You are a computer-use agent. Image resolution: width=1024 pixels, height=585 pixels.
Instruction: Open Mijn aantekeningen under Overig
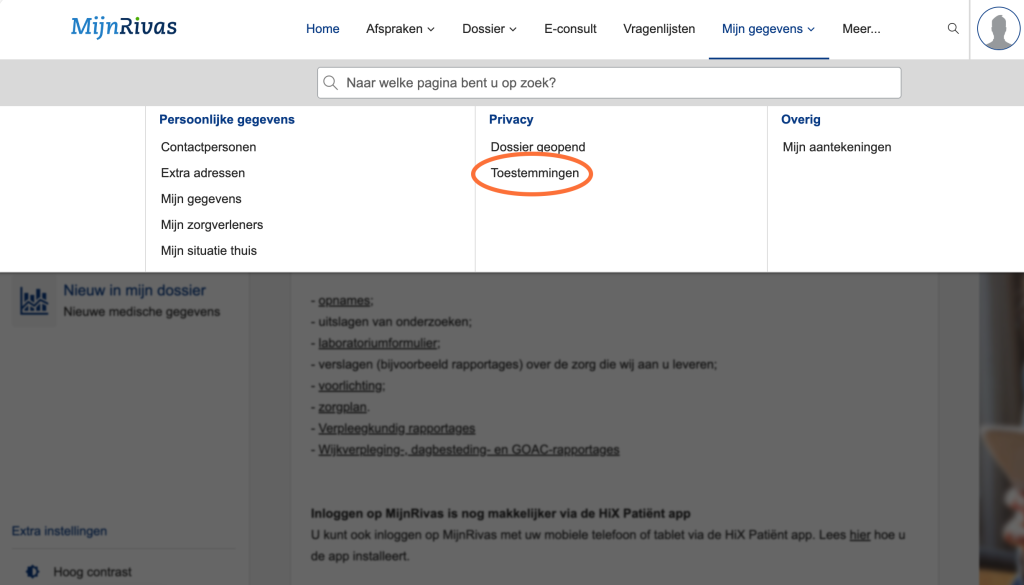(x=837, y=147)
